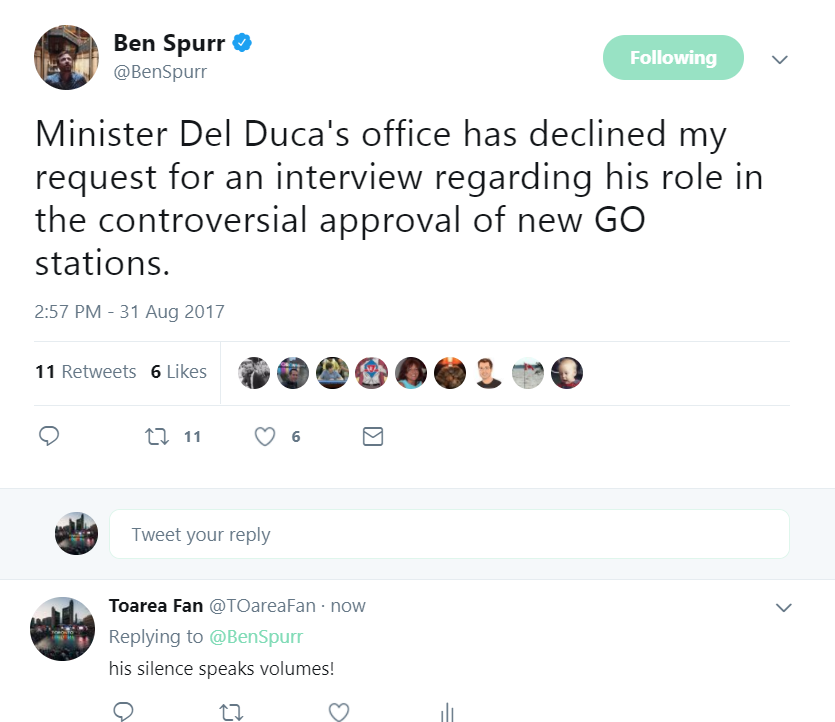Toggle the Following button
The width and height of the screenshot is (835, 722).
[x=673, y=58]
